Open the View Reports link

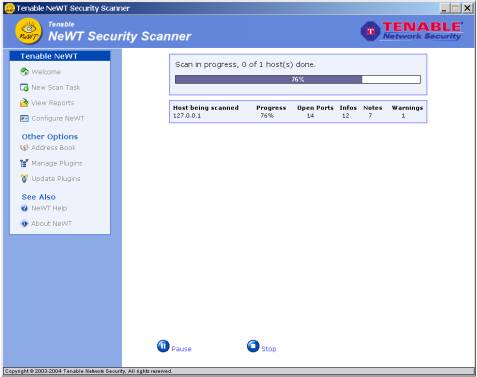(53, 103)
